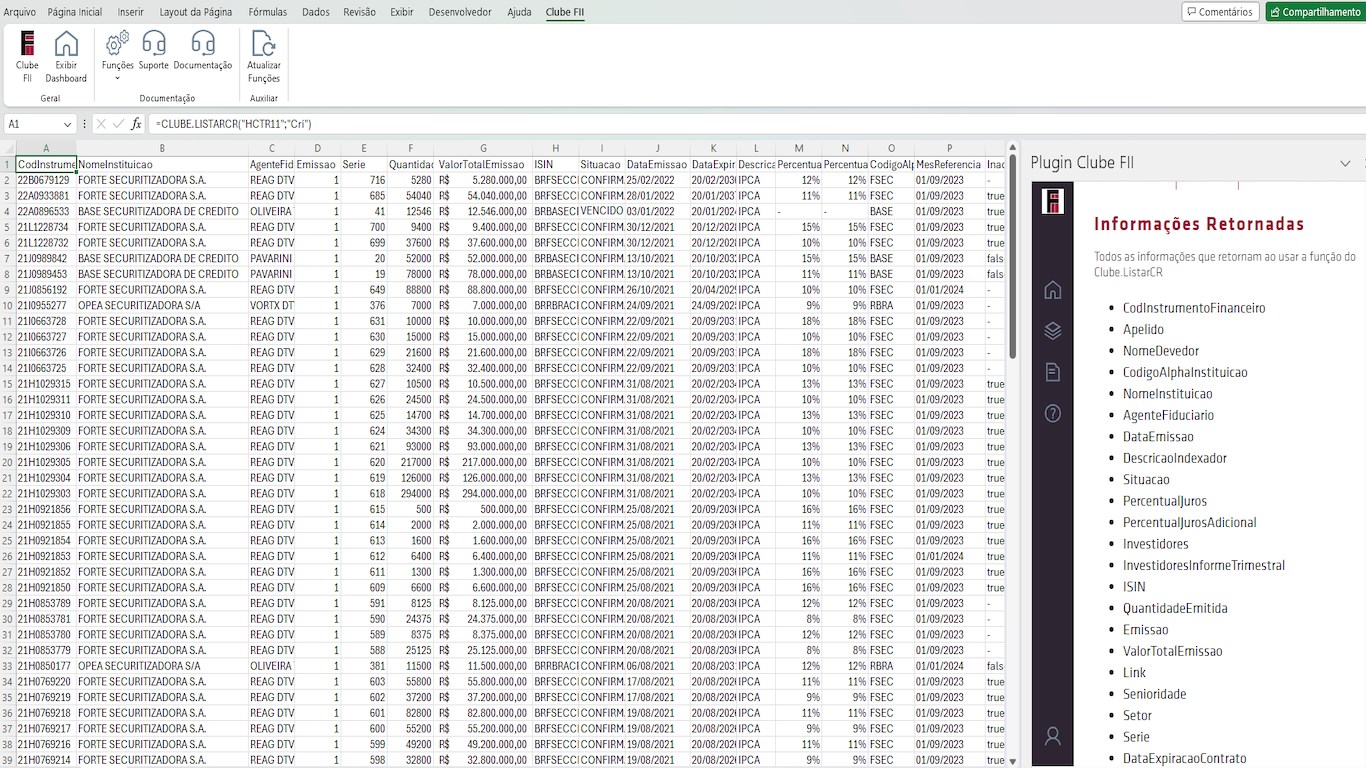The height and width of the screenshot is (768, 1366).
Task: Click PercentualJurosAdicional list item
Action: pyautogui.click(x=1190, y=522)
